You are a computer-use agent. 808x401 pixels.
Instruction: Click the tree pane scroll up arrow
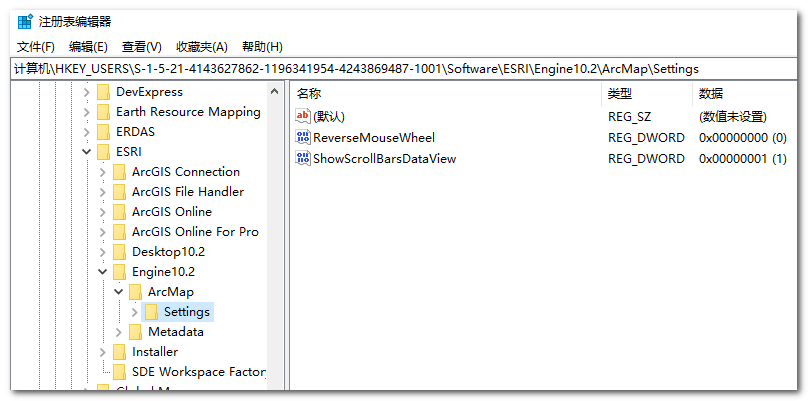275,92
